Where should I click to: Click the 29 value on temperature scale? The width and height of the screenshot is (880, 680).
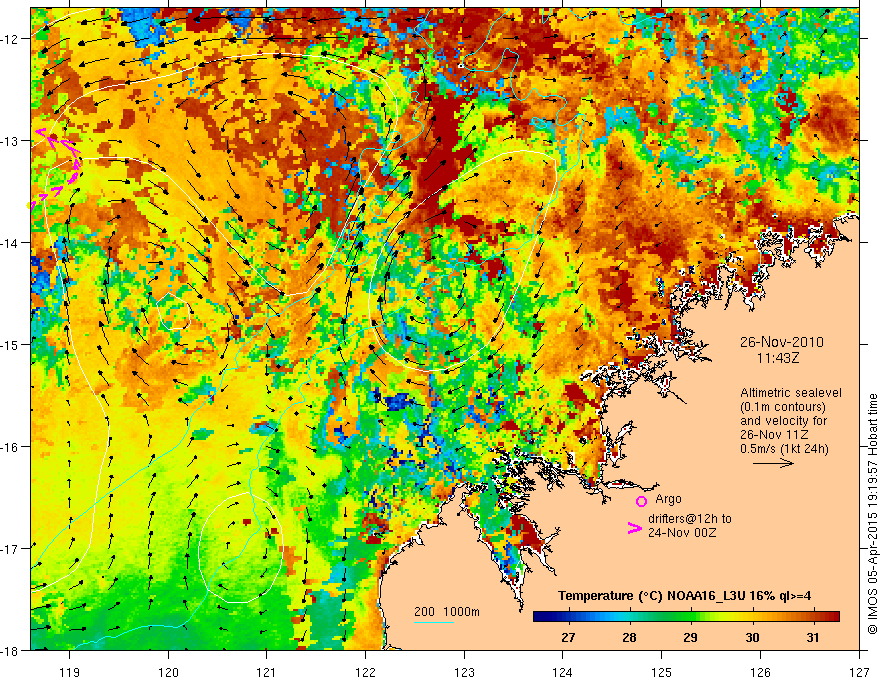point(690,637)
